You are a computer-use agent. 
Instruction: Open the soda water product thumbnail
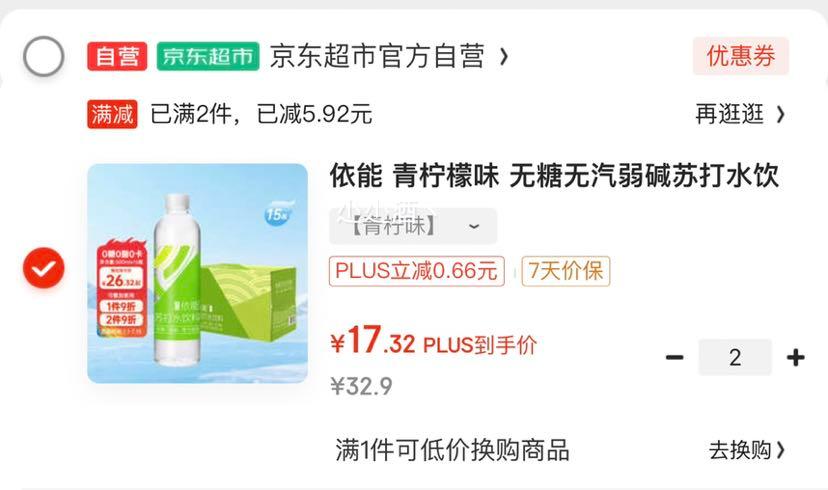tap(197, 273)
